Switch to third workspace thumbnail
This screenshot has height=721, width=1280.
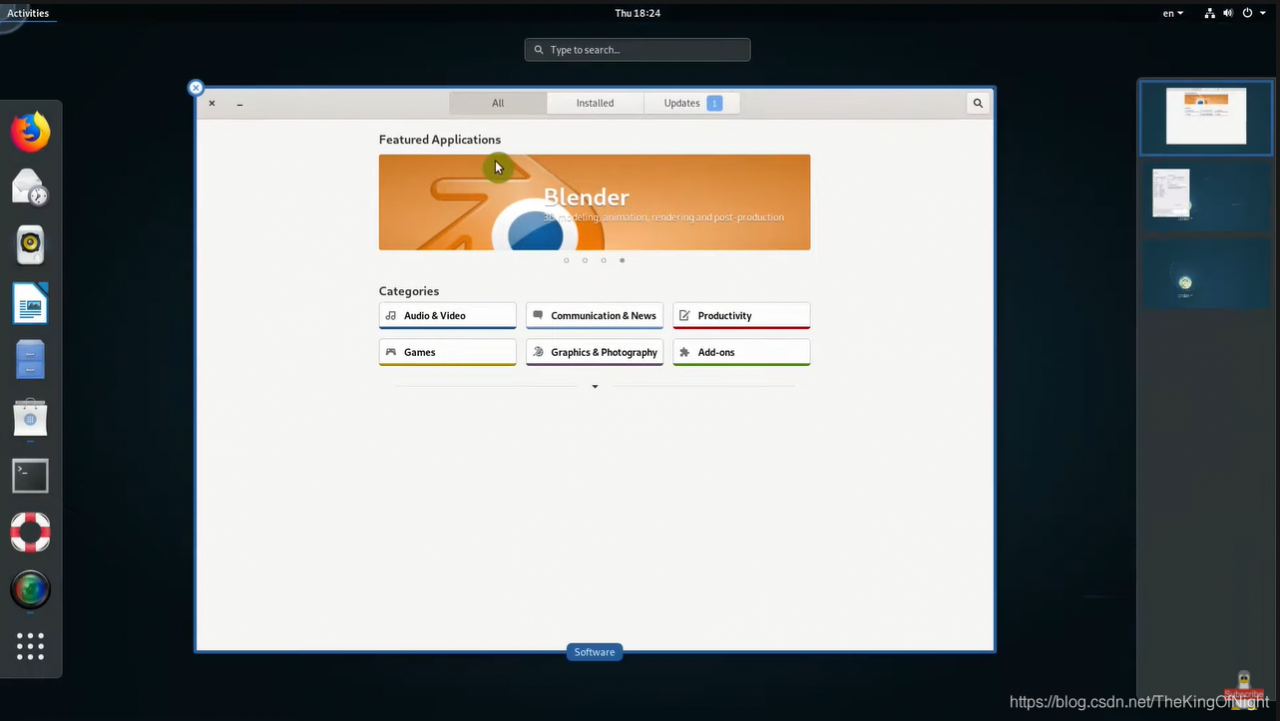point(1206,273)
